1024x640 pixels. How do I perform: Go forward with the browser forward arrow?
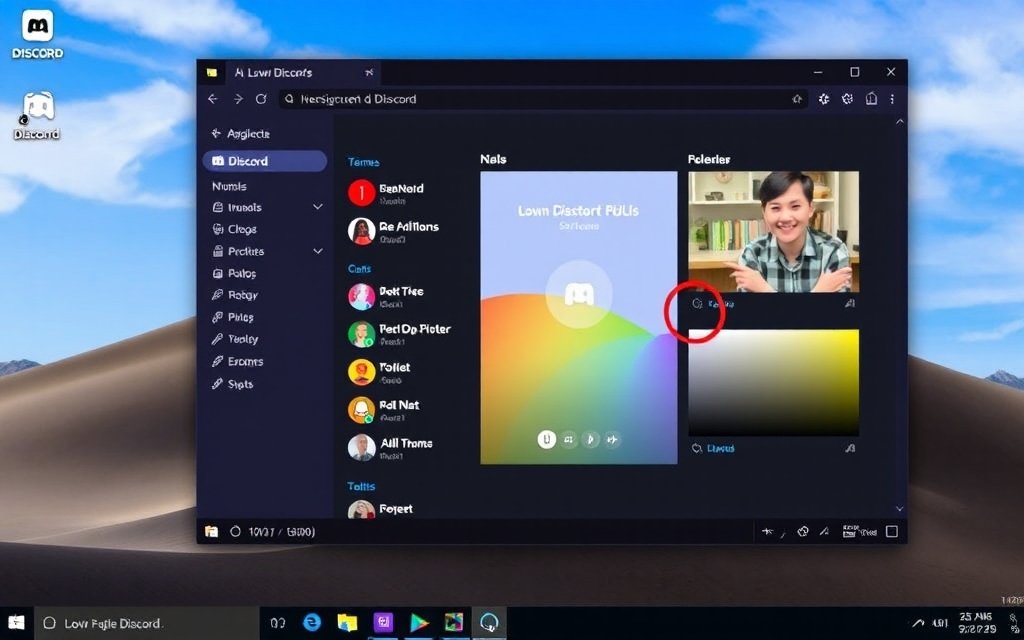238,99
